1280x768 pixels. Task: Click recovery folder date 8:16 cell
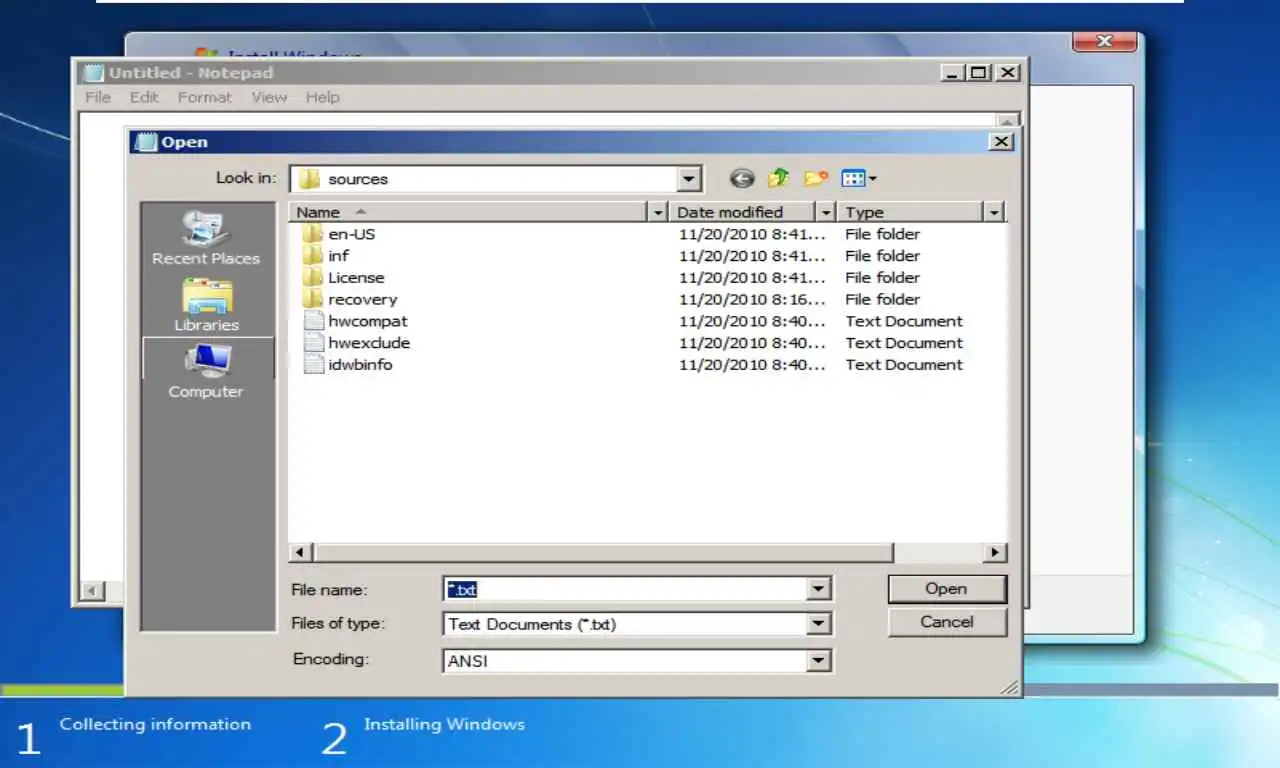[753, 300]
